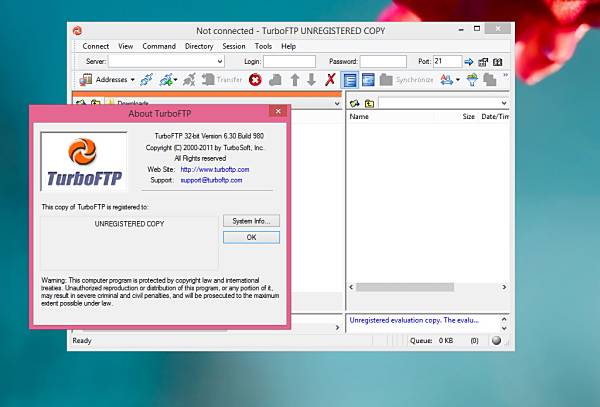
Task: Open the Session menu
Action: 234,46
